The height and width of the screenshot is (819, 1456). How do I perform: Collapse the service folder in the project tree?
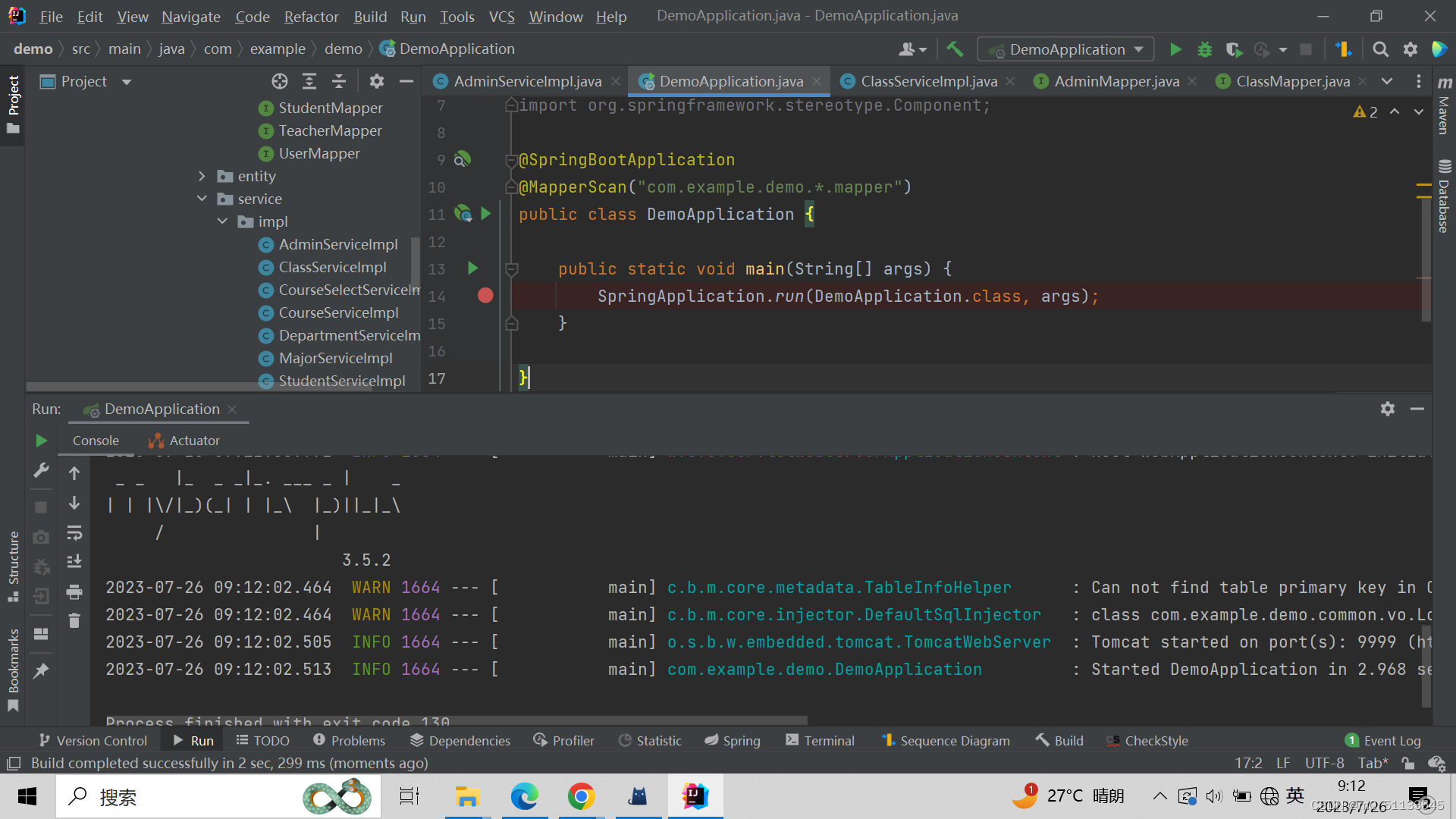point(202,199)
